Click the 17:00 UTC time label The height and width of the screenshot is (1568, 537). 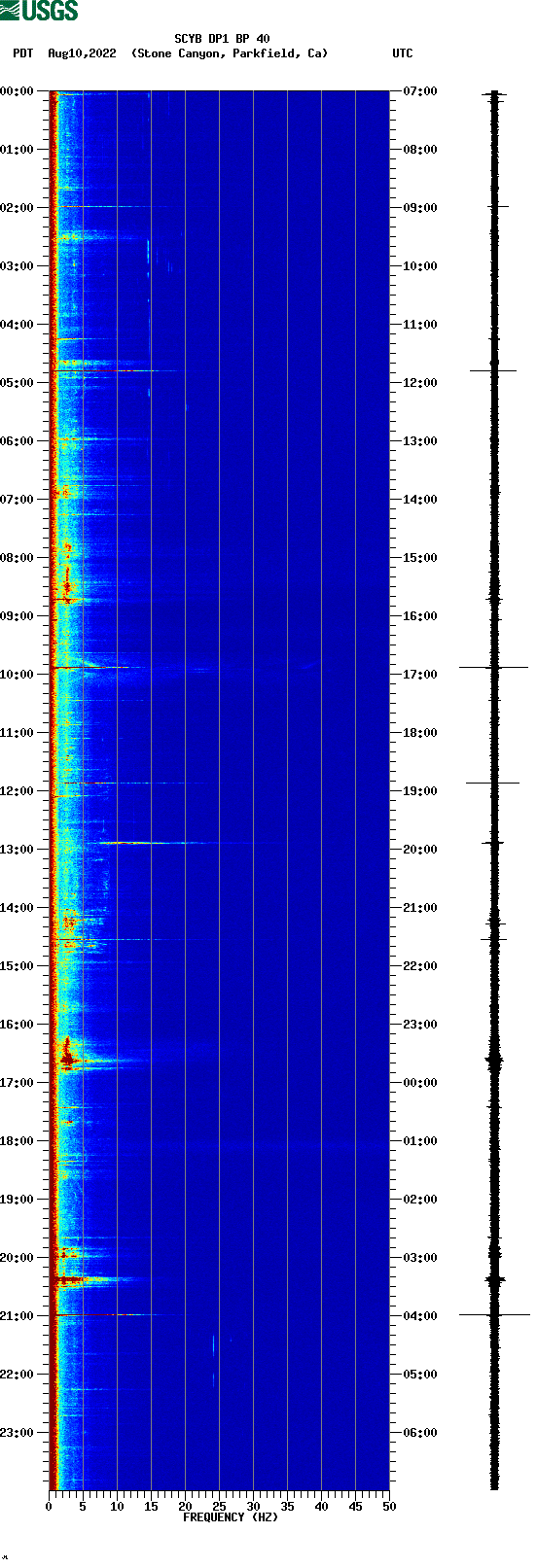tap(420, 675)
